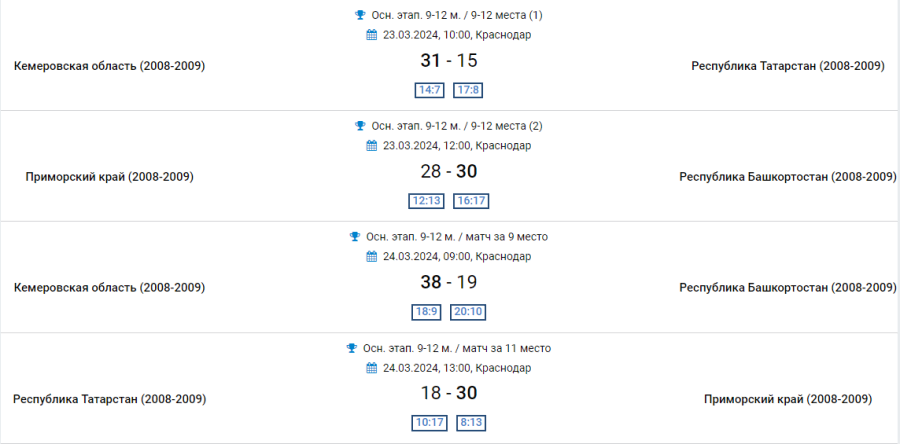Click trophy icon beside матч за 11 место
Screen dimensions: 900x444
click(352, 348)
